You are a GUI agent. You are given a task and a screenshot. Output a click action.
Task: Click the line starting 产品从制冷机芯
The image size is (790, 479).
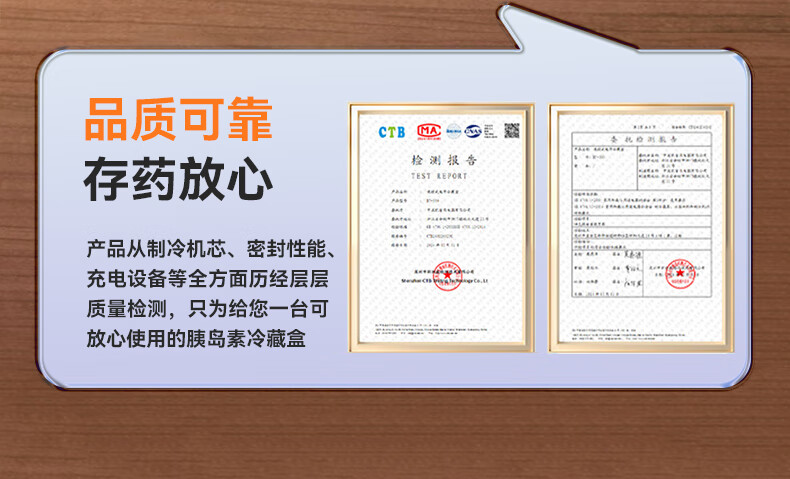[x=211, y=249]
